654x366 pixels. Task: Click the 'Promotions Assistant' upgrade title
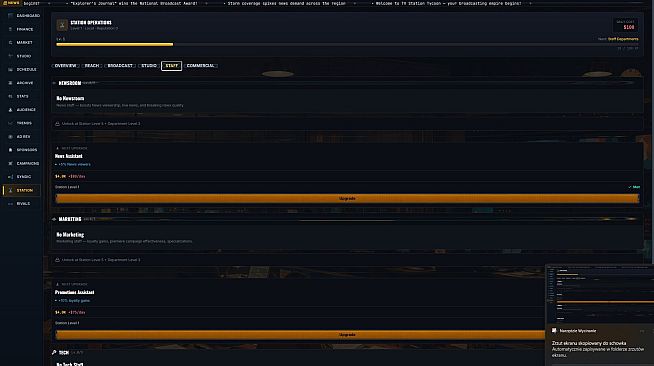click(75, 292)
